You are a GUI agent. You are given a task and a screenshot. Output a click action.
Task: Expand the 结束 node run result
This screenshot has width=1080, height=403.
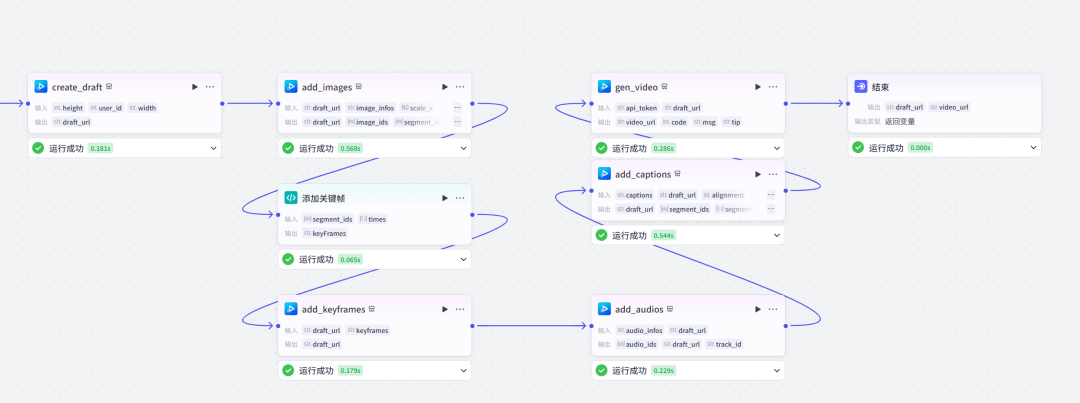(x=1033, y=148)
